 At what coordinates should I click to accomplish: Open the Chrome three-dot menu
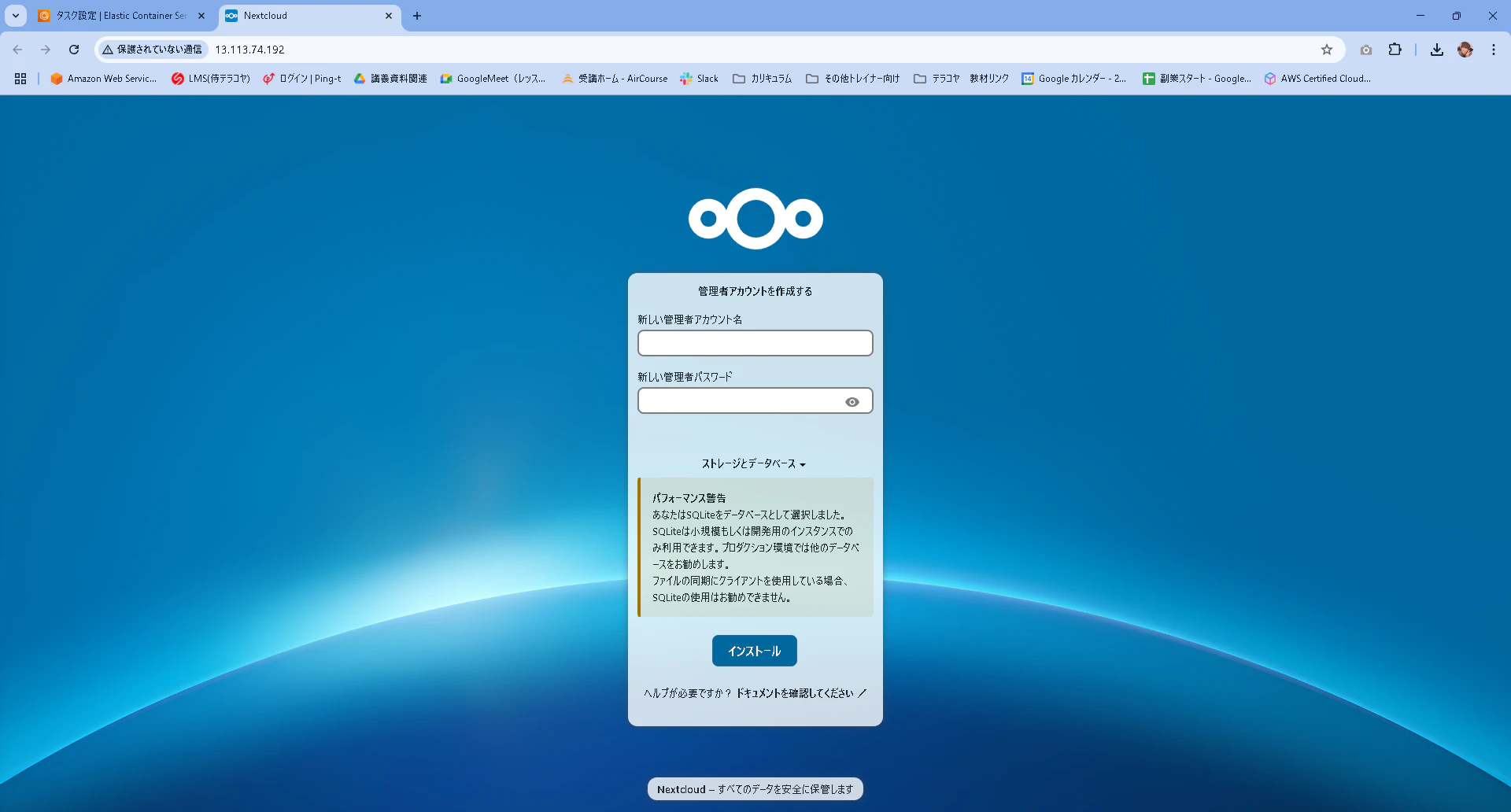tap(1494, 50)
